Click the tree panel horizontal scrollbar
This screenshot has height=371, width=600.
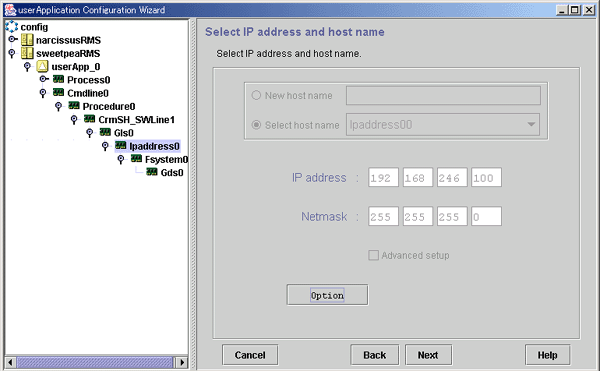(96, 362)
